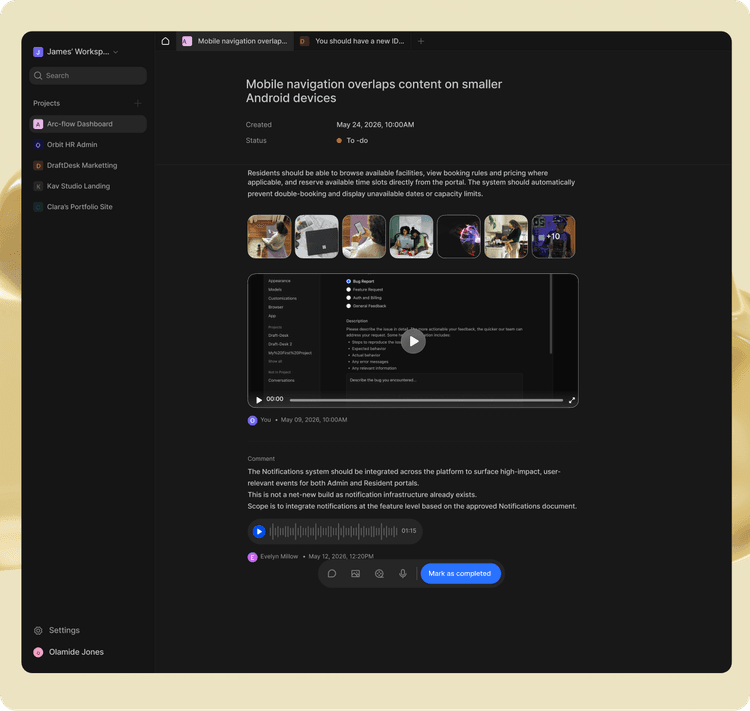The image size is (750, 711).
Task: Click Clara's Portfolio Site project icon
Action: [x=38, y=207]
